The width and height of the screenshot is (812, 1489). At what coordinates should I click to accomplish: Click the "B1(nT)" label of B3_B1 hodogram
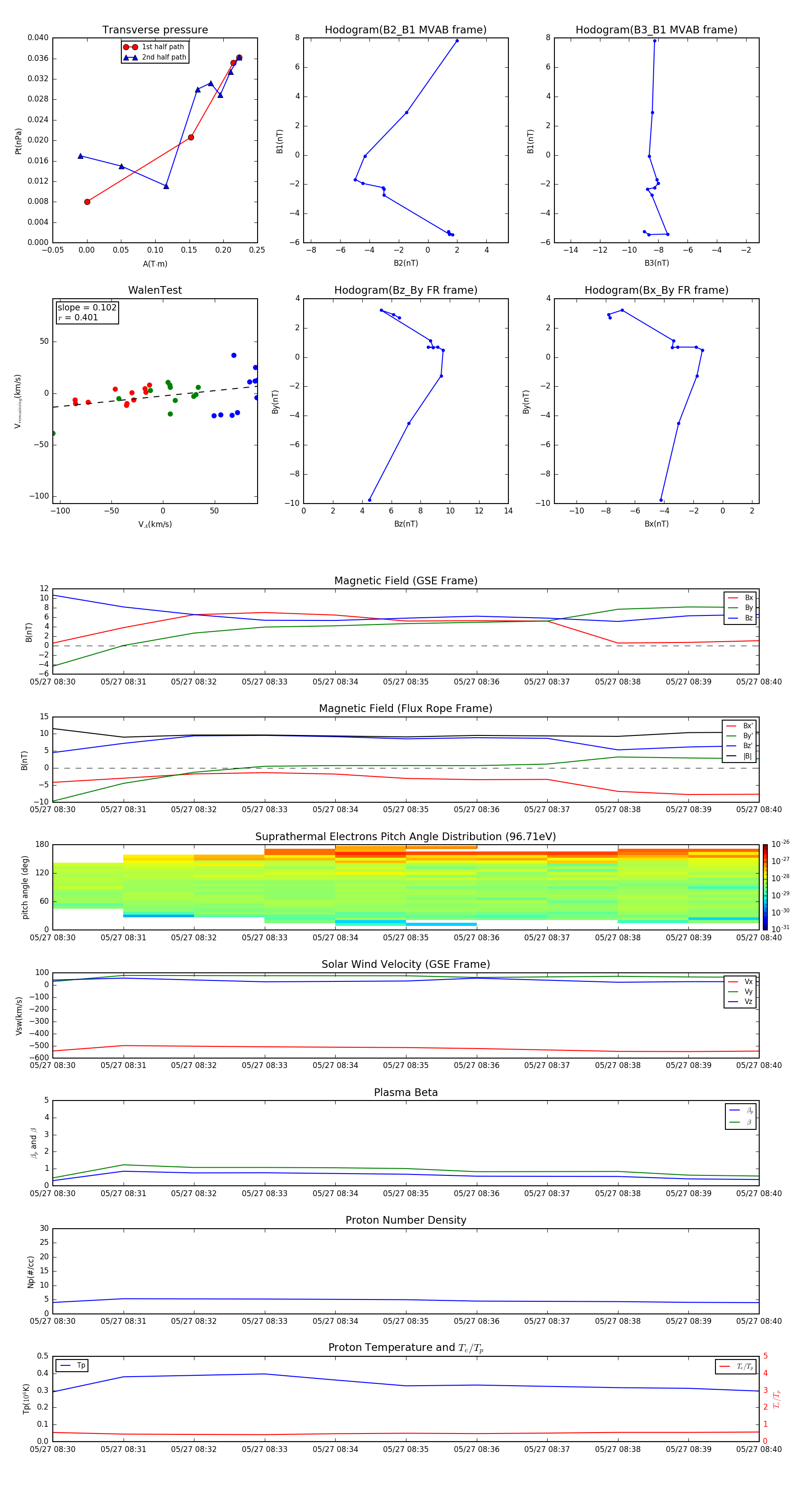(x=531, y=141)
